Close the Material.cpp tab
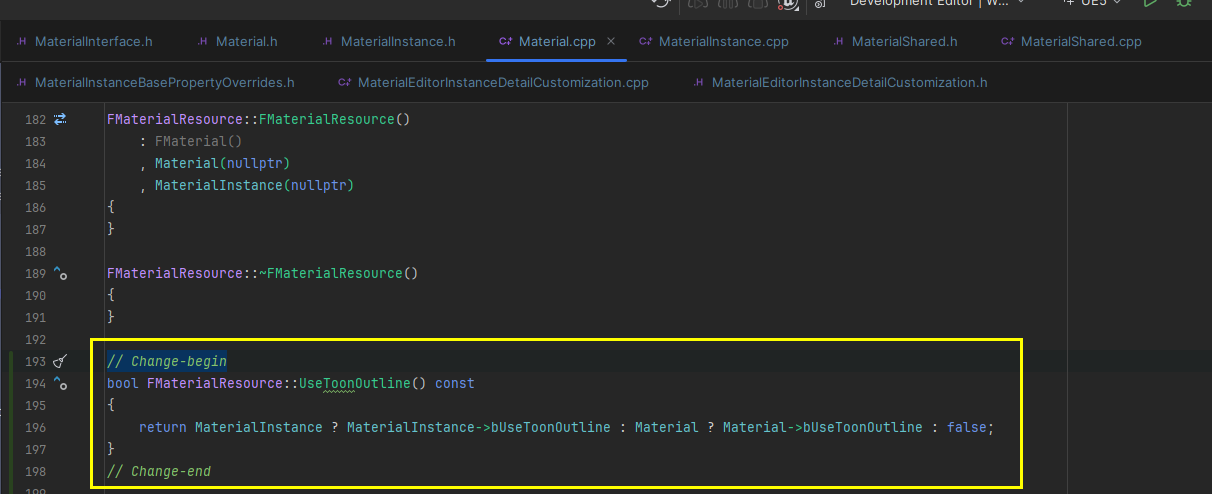The width and height of the screenshot is (1212, 494). 611,42
